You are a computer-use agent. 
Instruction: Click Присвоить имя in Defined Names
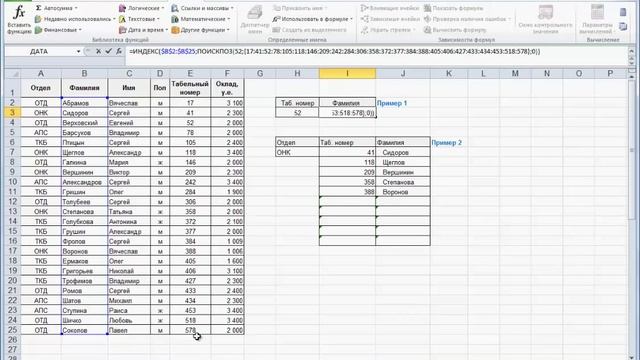pyautogui.click(x=300, y=8)
